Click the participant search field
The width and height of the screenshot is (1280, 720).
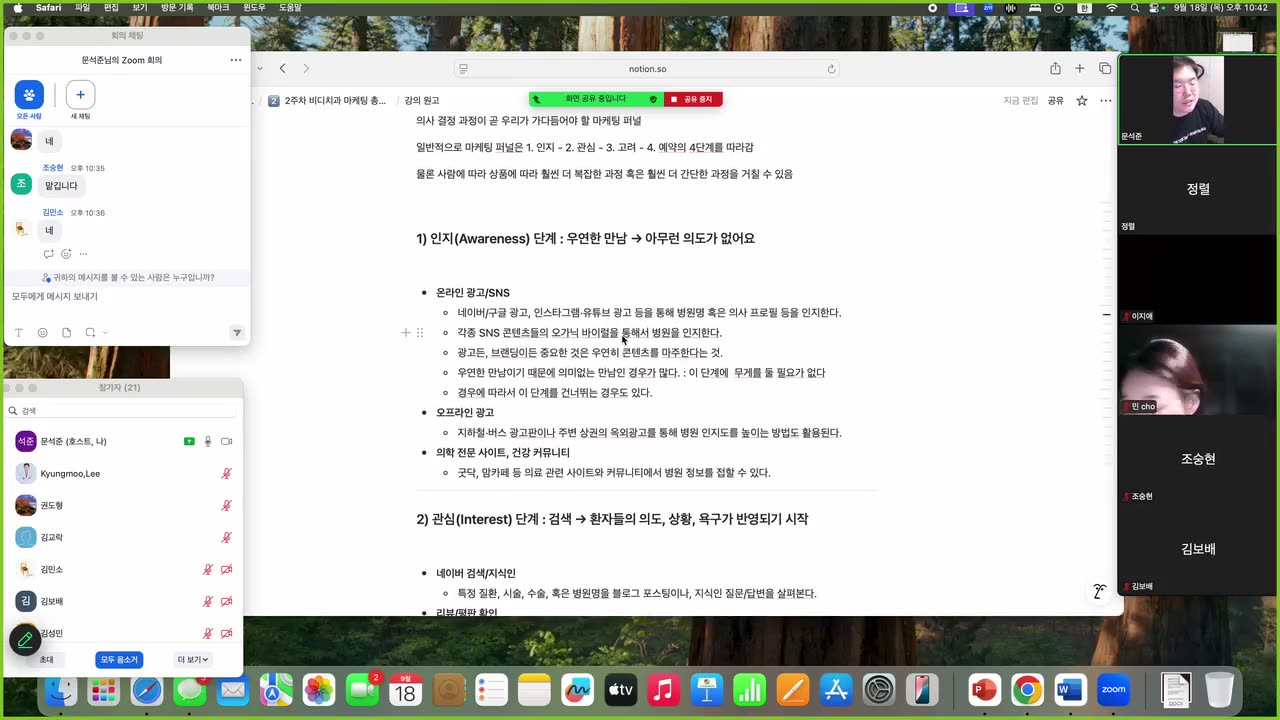(122, 411)
